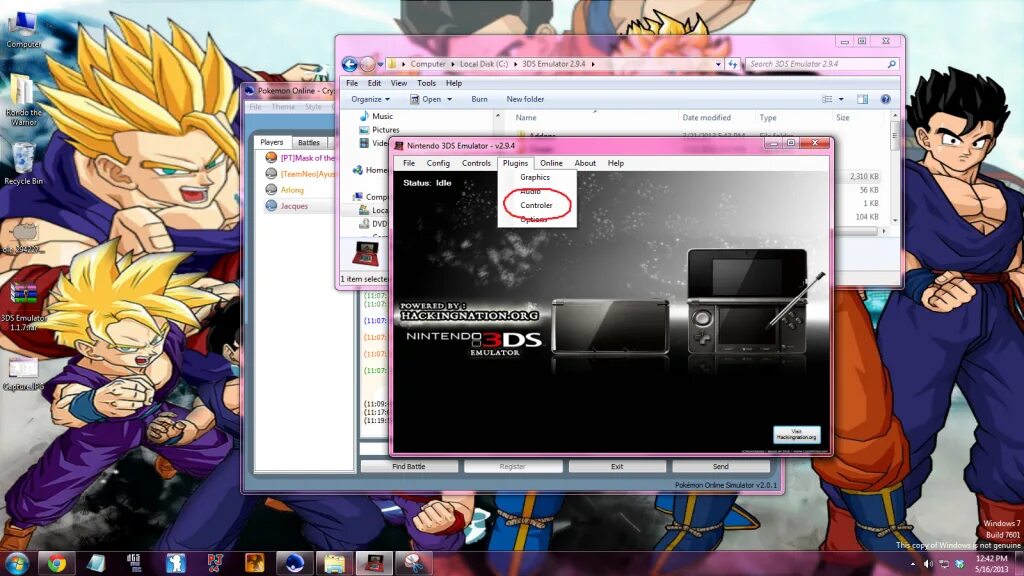Switch to Pokeball app in taskbar

[x=295, y=563]
